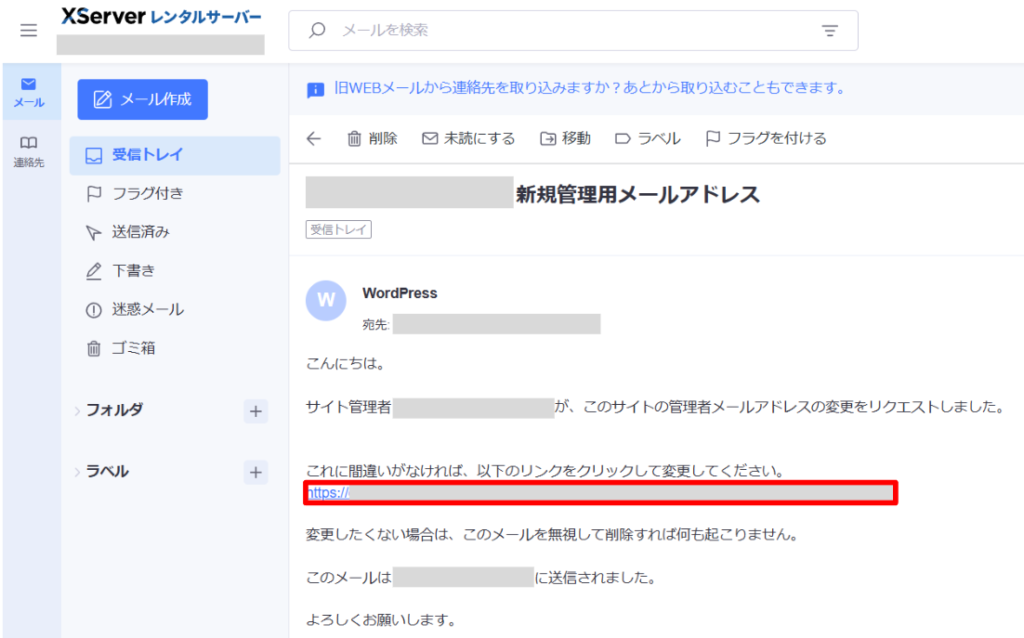Delete the email using 削除
The height and width of the screenshot is (638, 1024).
click(372, 139)
